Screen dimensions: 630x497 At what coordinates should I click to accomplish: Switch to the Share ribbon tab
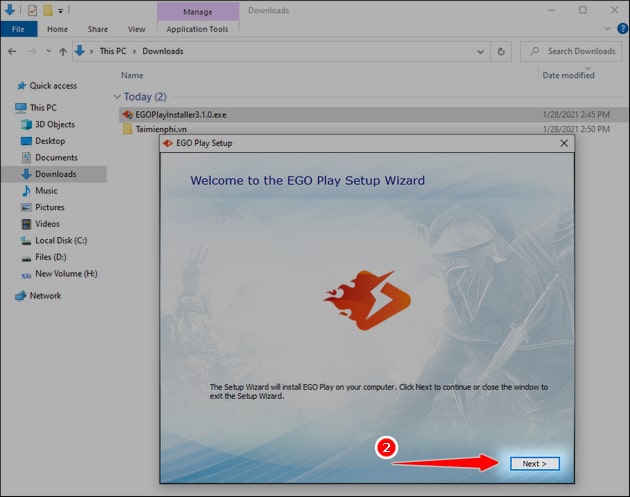98,29
